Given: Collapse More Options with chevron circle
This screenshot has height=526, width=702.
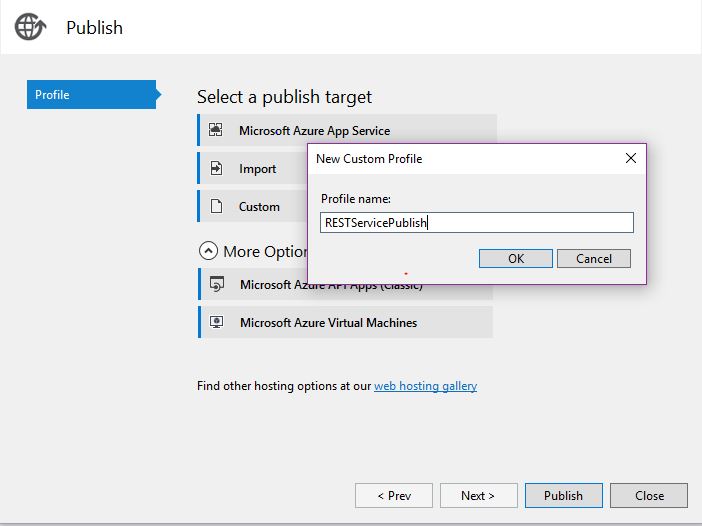Looking at the screenshot, I should (208, 251).
